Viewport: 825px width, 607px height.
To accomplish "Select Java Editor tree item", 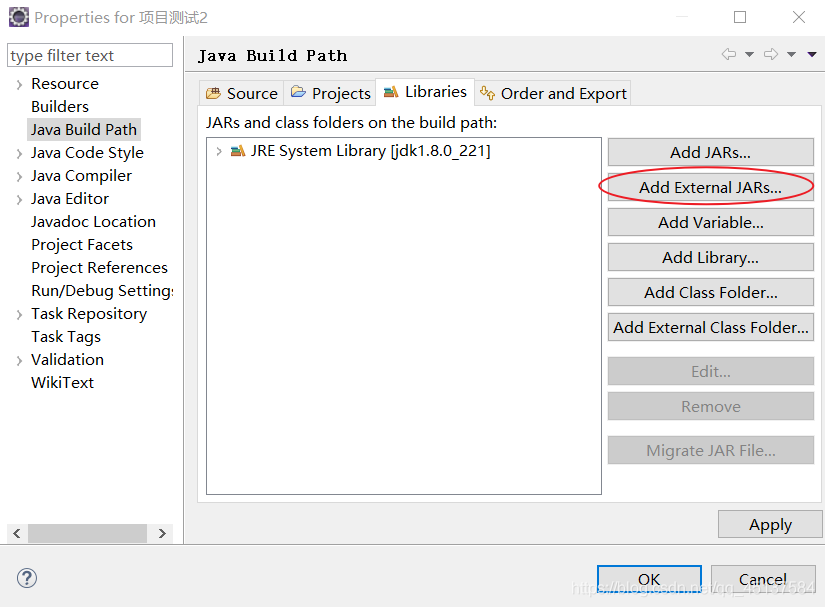I will (x=70, y=199).
